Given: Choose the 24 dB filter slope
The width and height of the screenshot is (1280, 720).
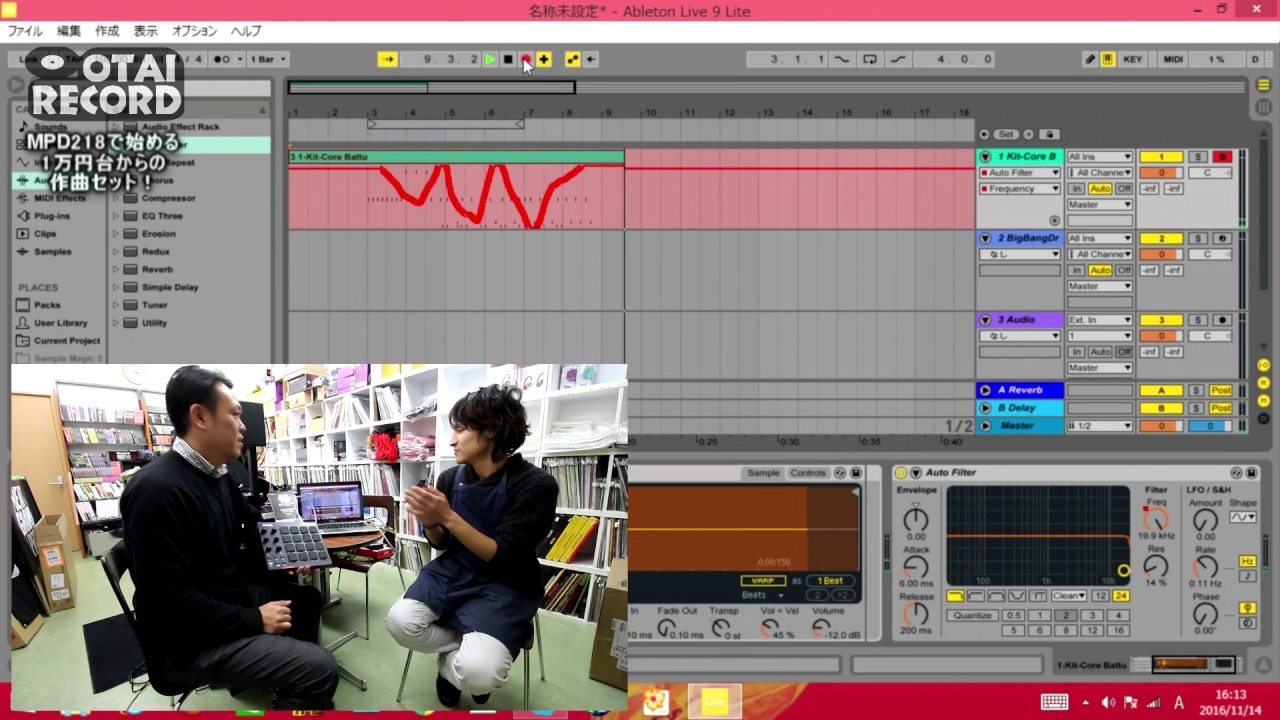Looking at the screenshot, I should [1121, 596].
